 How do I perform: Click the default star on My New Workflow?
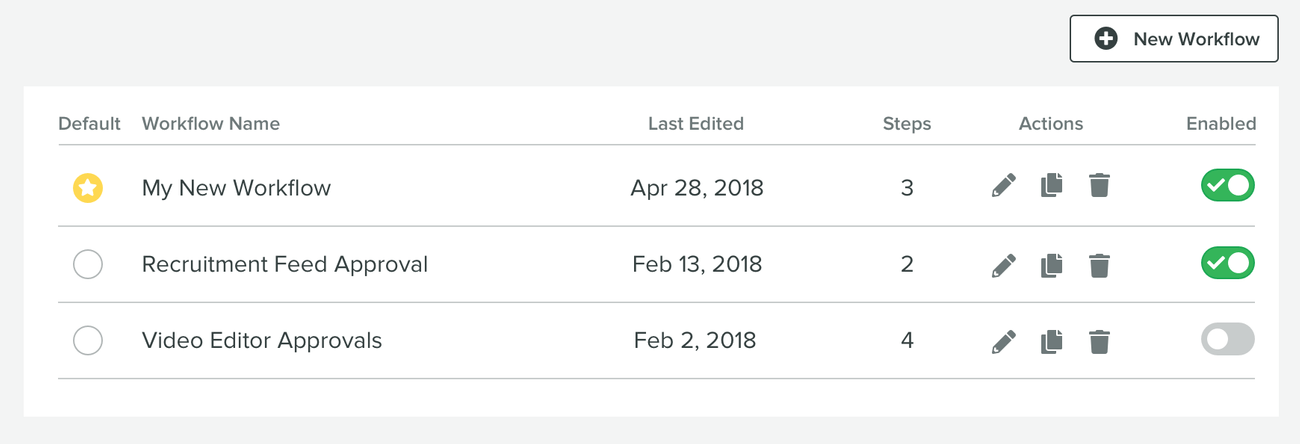tap(88, 187)
